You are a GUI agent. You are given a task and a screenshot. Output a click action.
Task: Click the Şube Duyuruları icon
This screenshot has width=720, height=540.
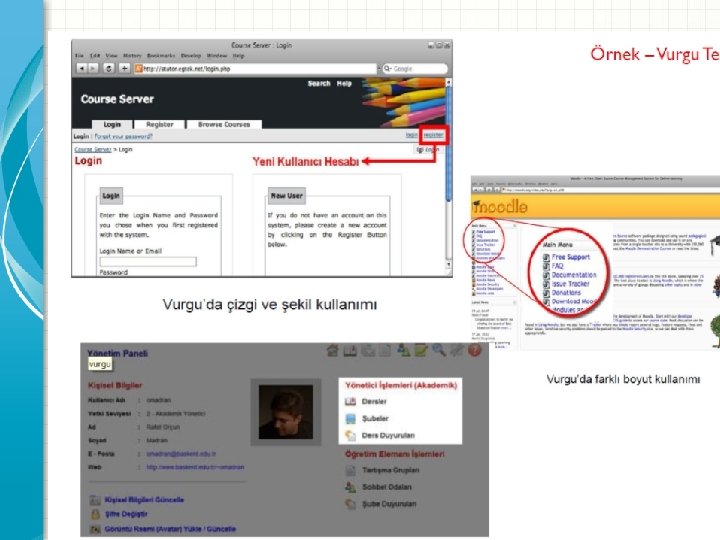(350, 504)
